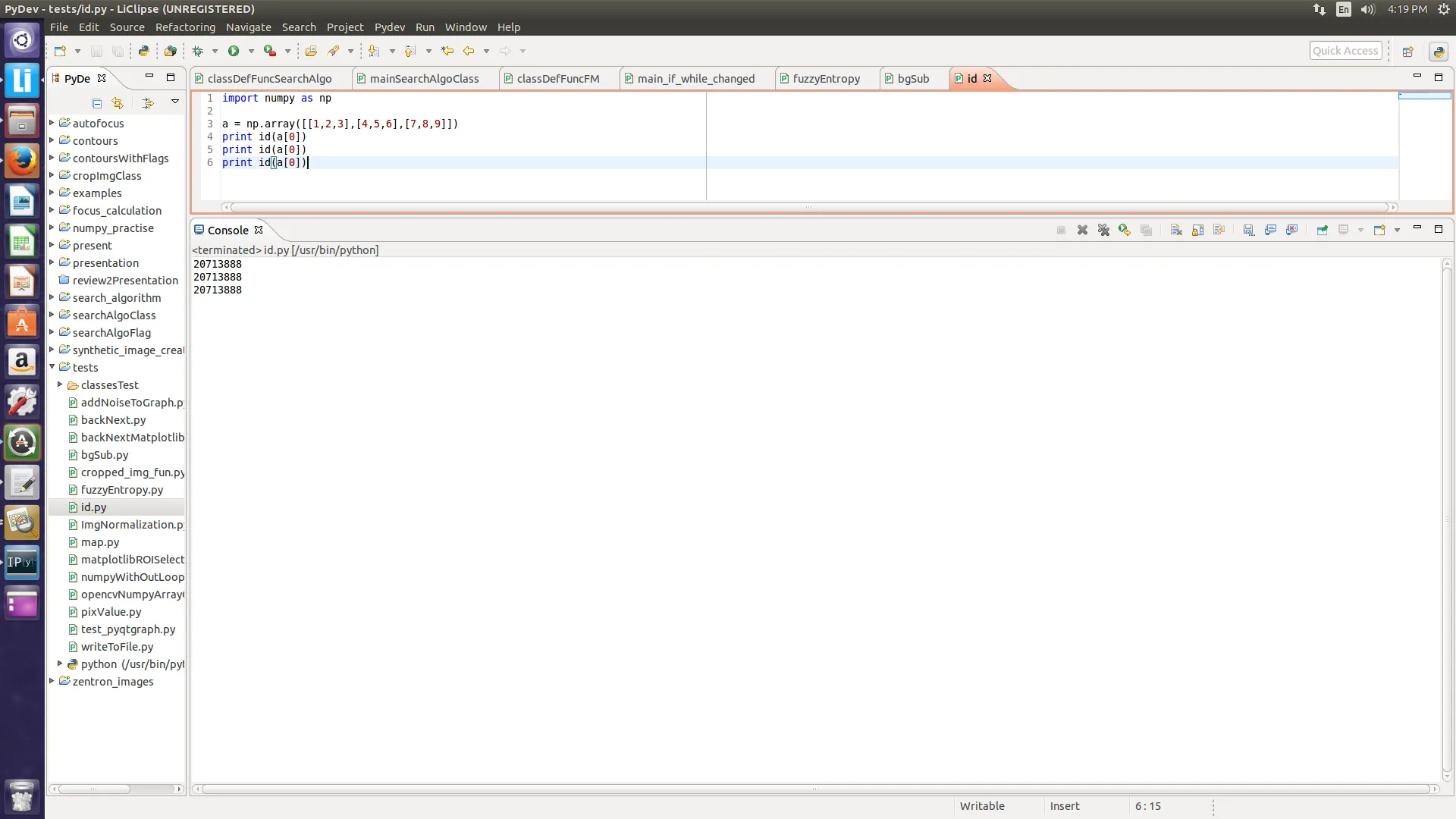Open bgSub.py in the project tree

(x=105, y=454)
